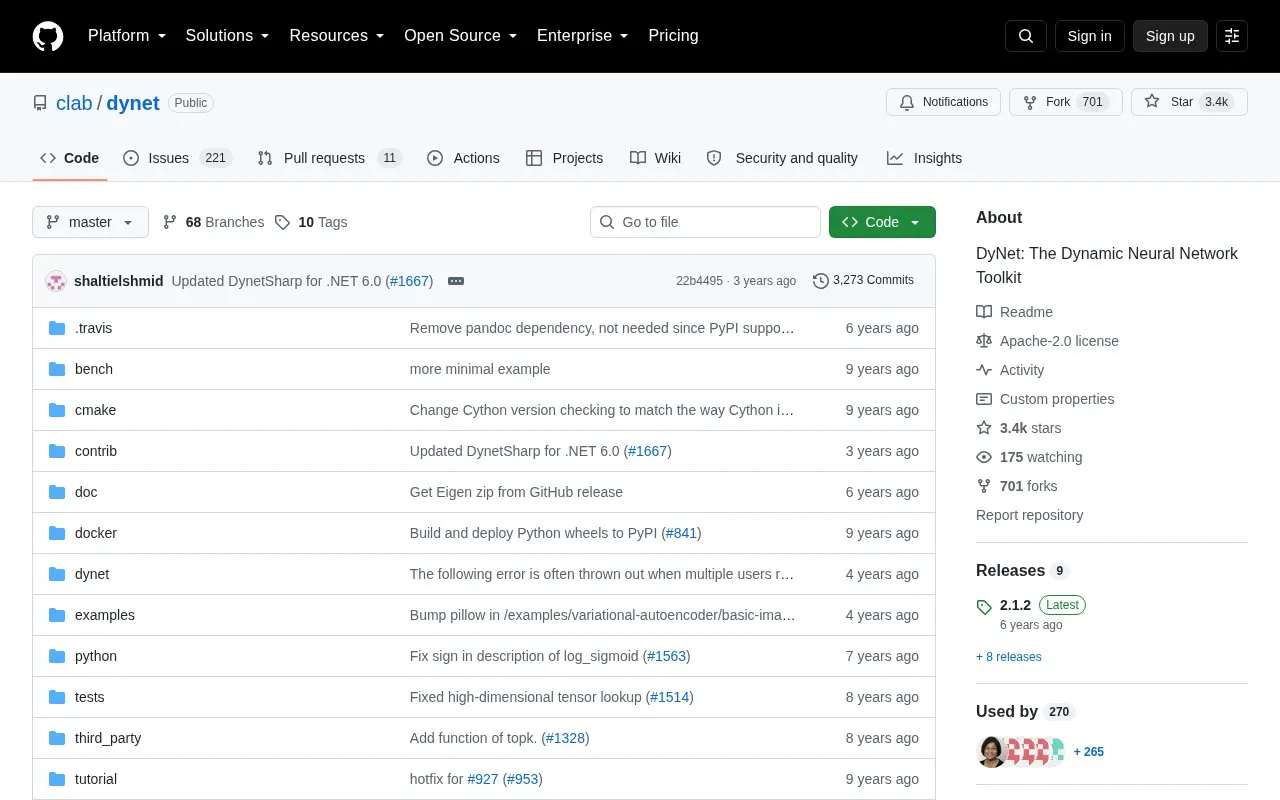Open the clab owner link

(x=74, y=103)
